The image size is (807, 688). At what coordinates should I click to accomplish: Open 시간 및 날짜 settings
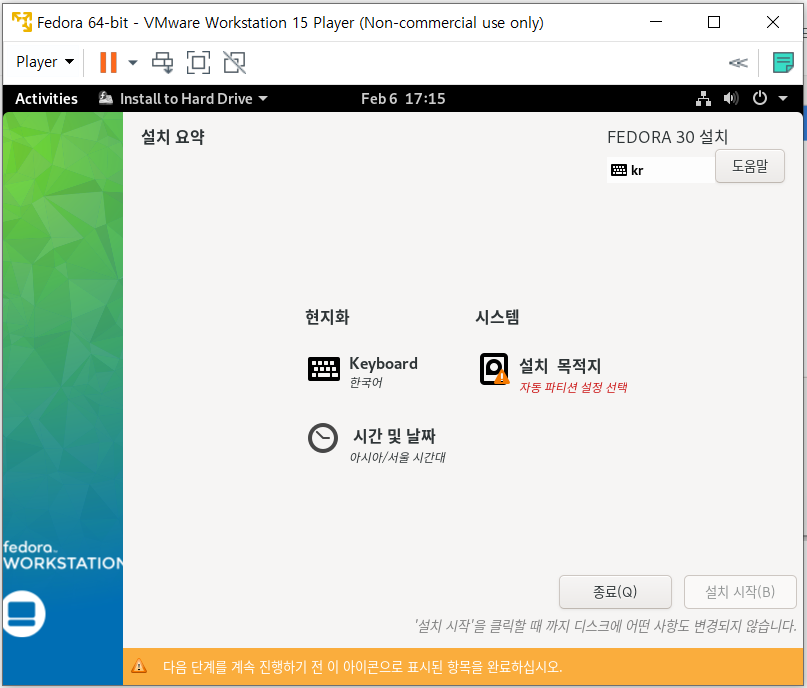377,444
